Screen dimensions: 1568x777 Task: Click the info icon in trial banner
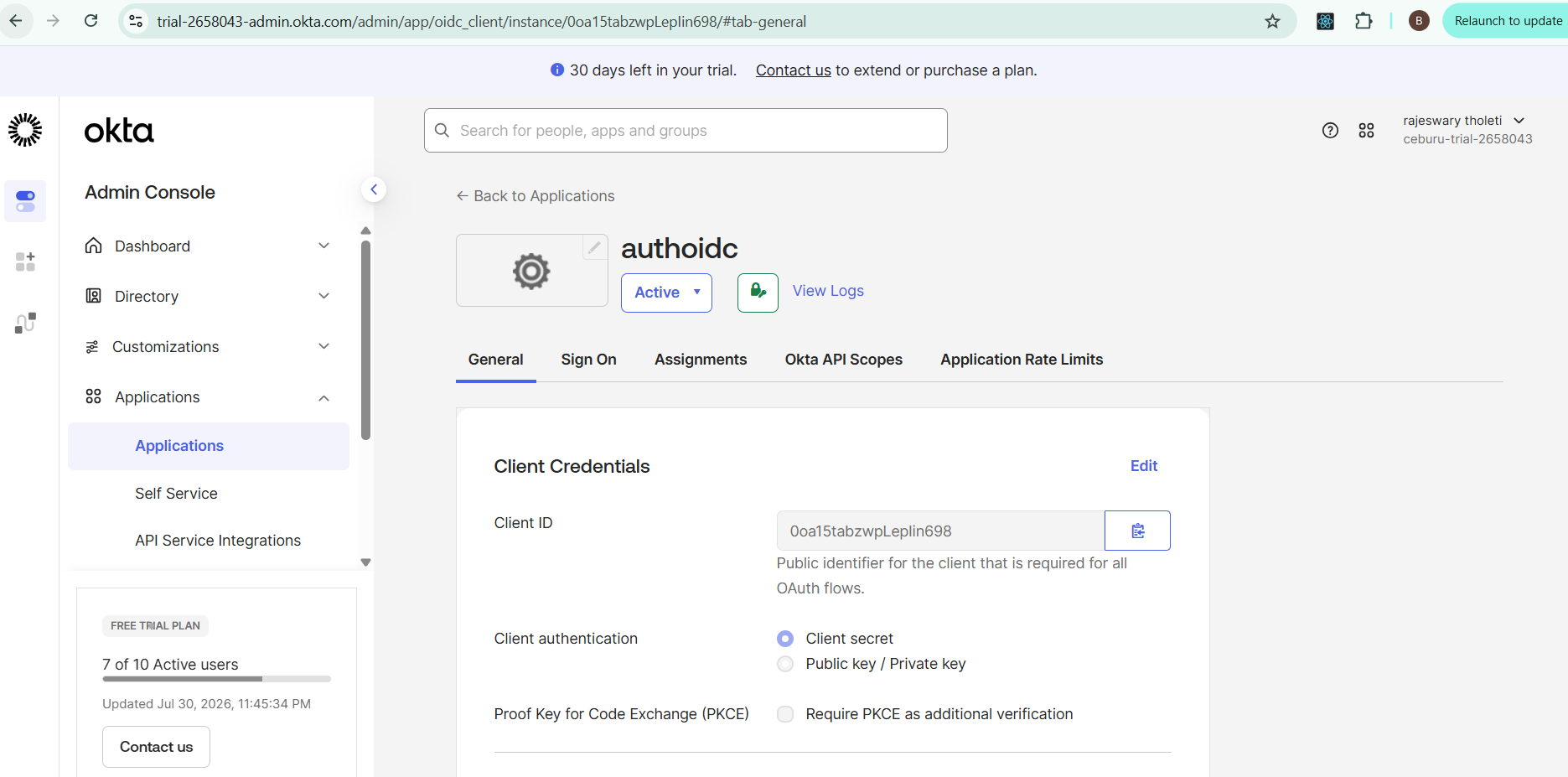pyautogui.click(x=556, y=70)
